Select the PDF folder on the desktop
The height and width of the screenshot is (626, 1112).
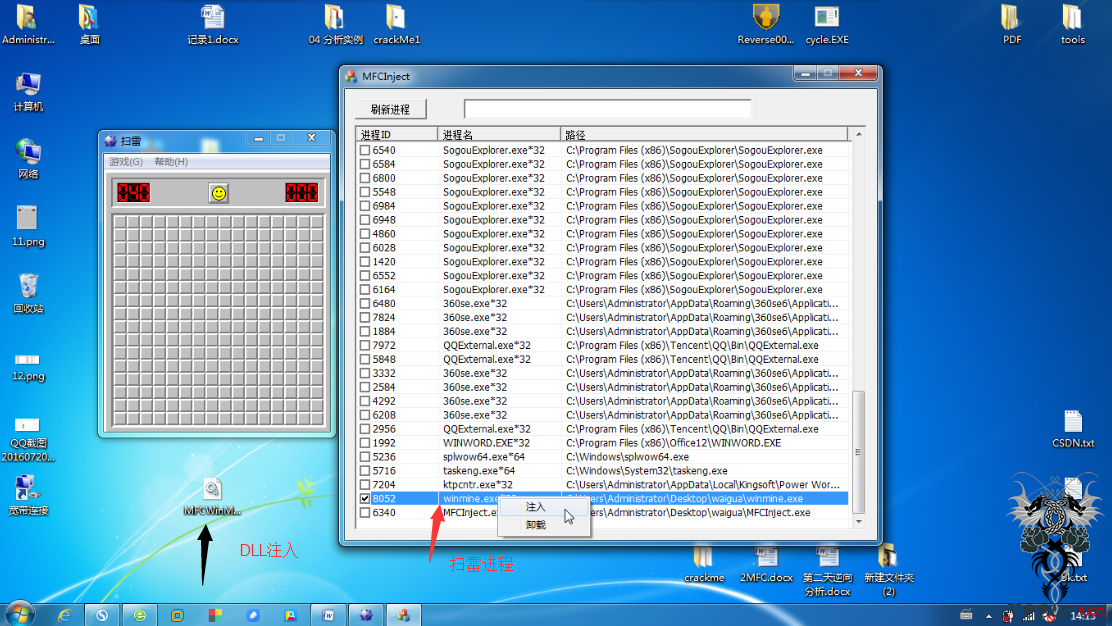click(x=1011, y=23)
